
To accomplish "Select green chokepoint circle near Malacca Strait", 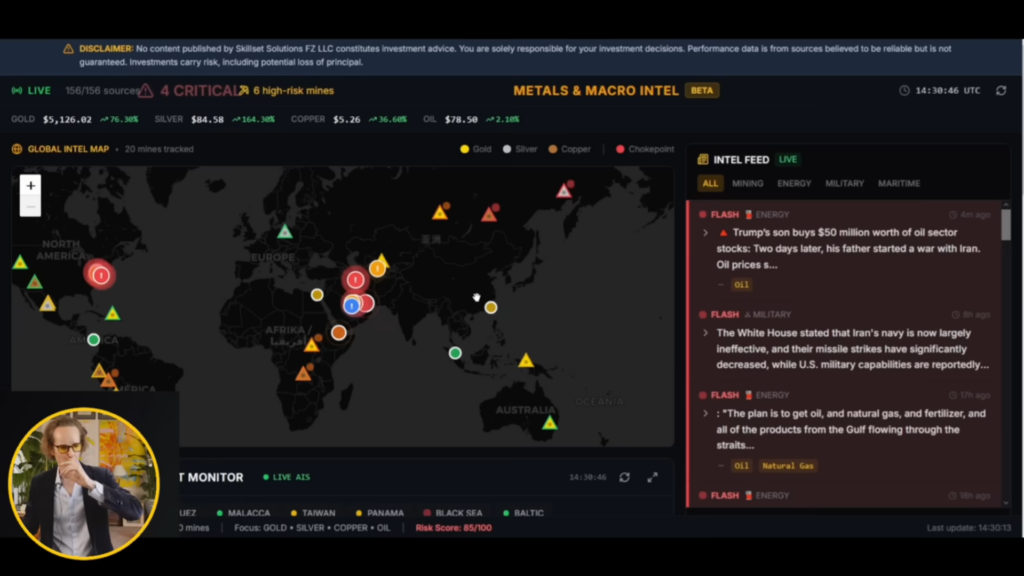I will click(455, 353).
